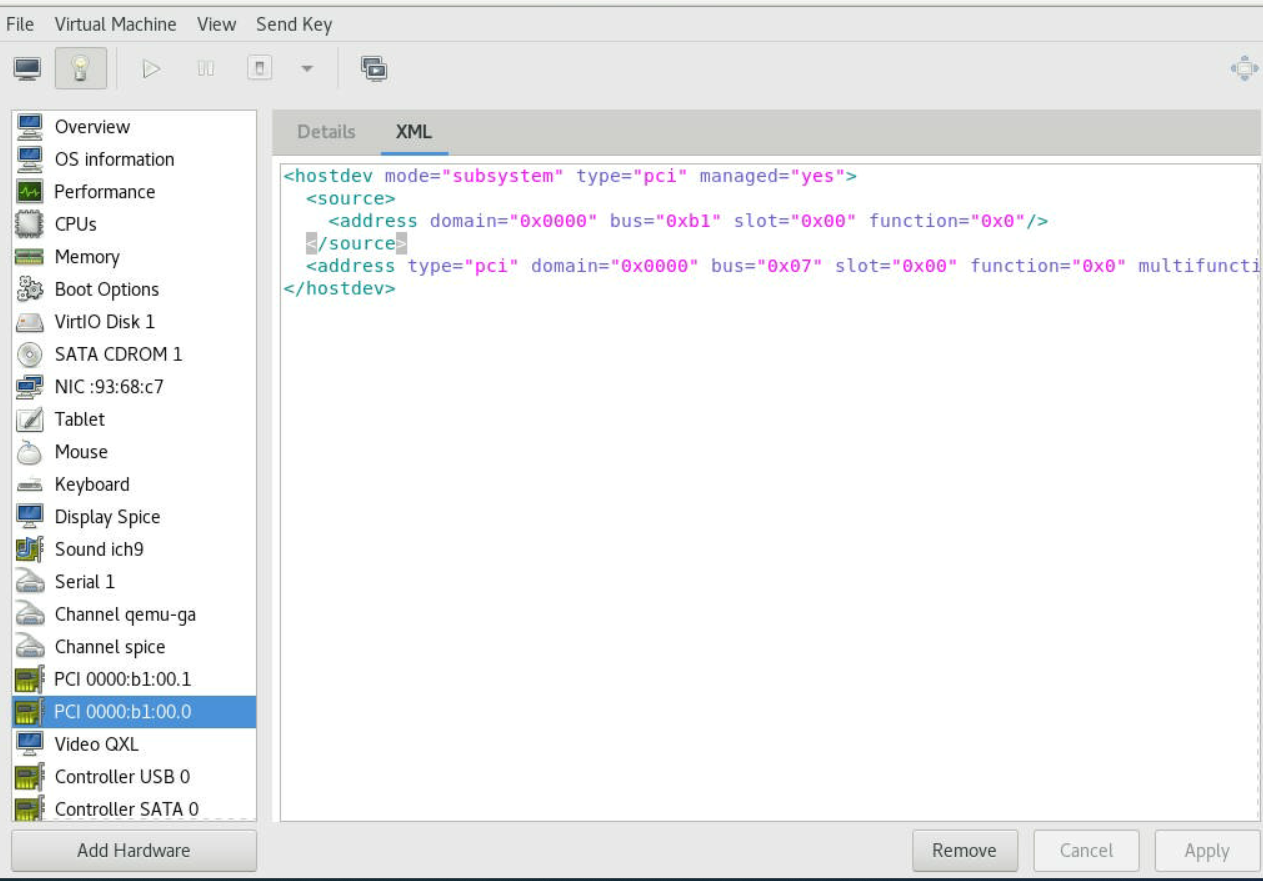
Task: Open the manage snapshots toolbar icon
Action: (374, 69)
